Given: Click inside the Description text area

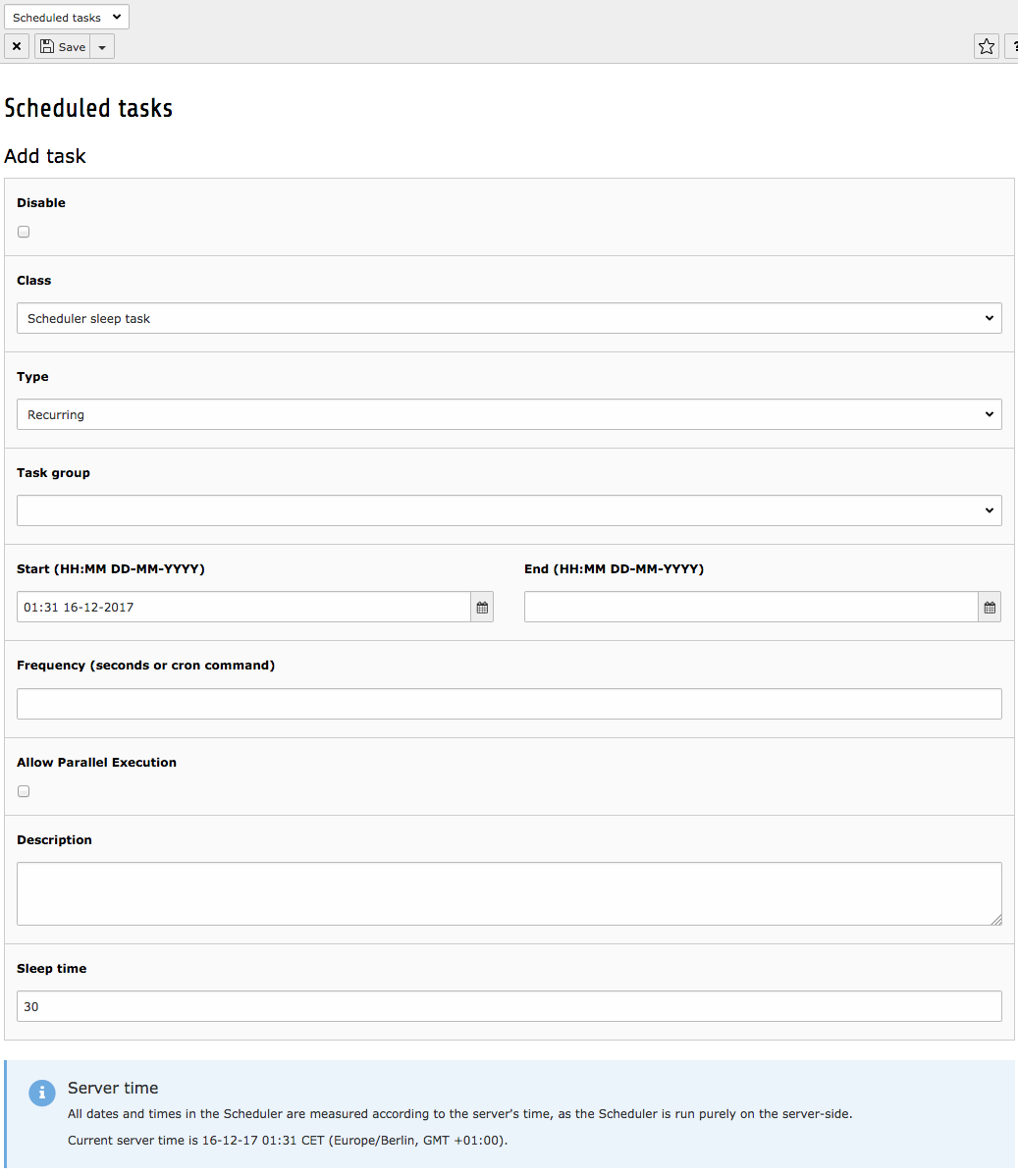Looking at the screenshot, I should [x=509, y=893].
